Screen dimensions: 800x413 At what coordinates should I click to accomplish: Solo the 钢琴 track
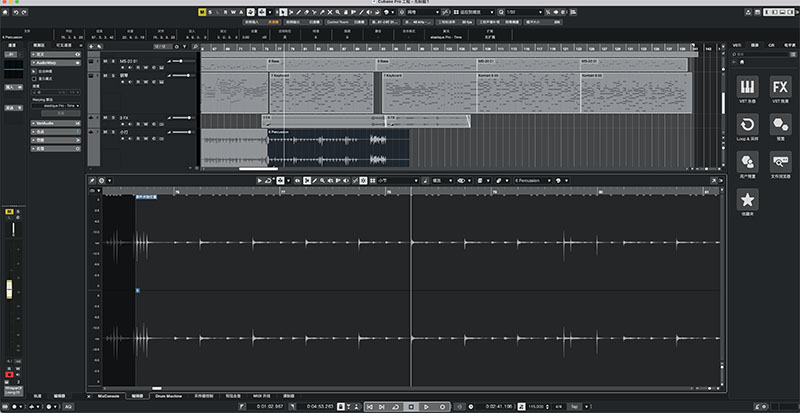point(113,76)
